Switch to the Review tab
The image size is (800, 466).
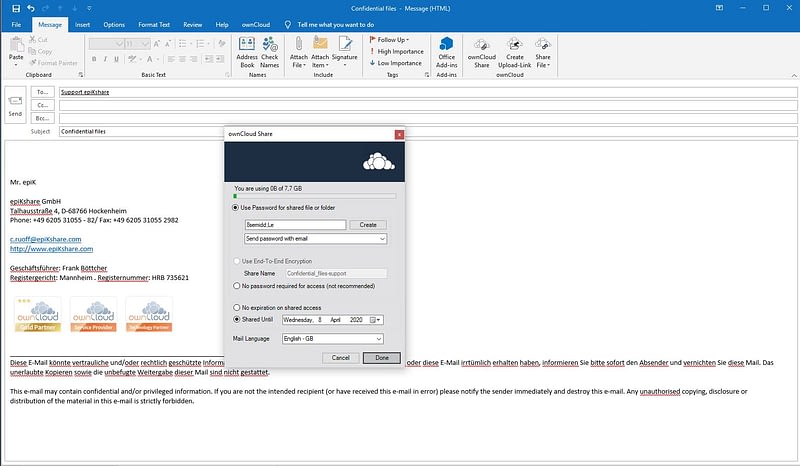tap(192, 24)
